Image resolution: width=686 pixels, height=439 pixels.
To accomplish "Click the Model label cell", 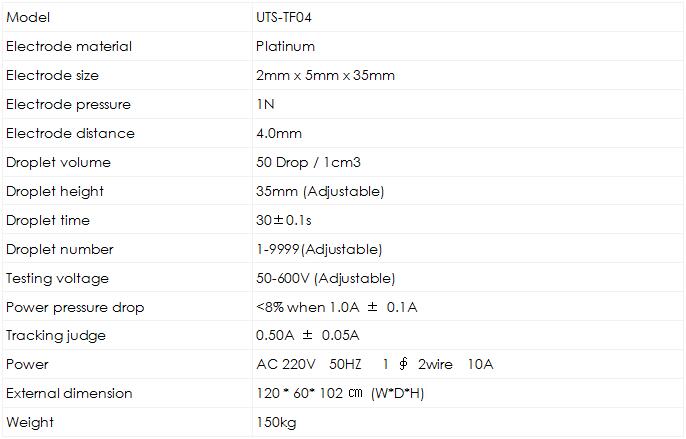I will (x=28, y=17).
